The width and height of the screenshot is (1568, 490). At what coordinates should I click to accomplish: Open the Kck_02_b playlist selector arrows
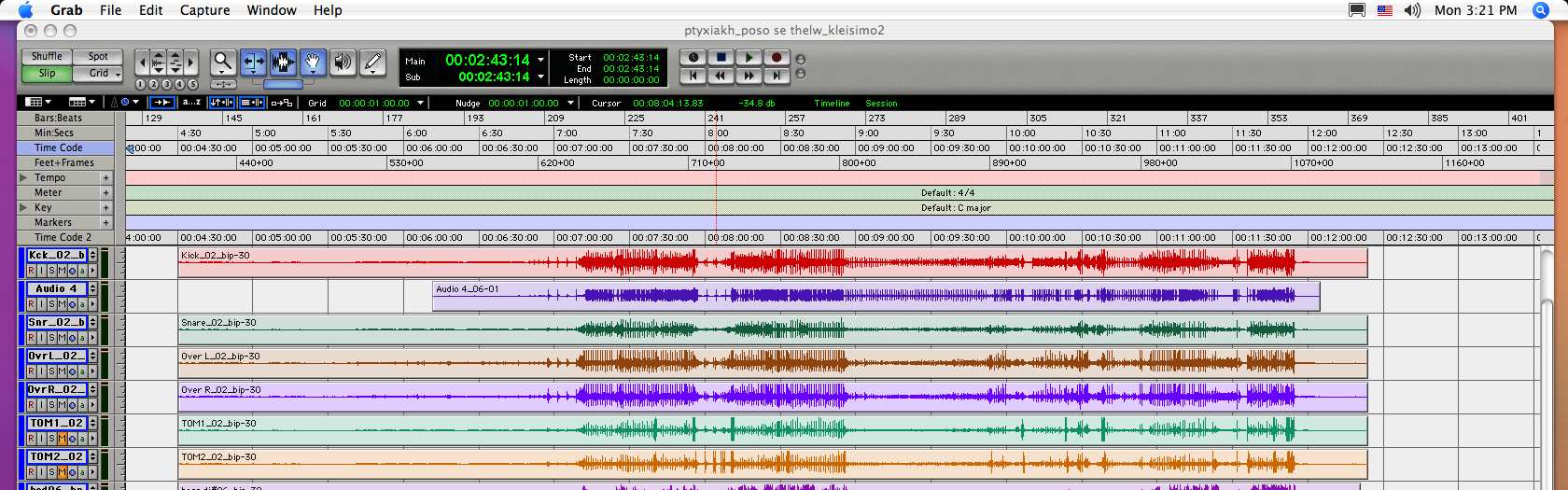(92, 255)
